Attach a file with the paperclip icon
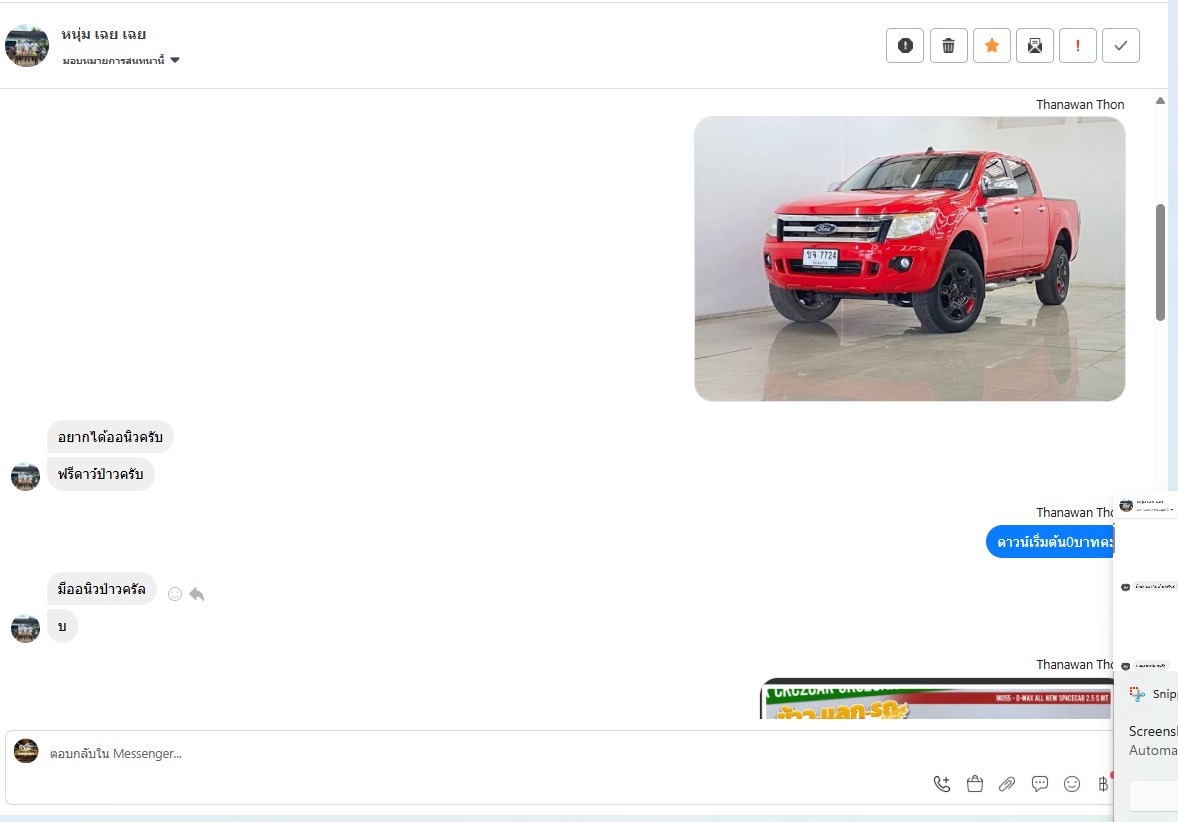The image size is (1178, 822). point(1007,784)
